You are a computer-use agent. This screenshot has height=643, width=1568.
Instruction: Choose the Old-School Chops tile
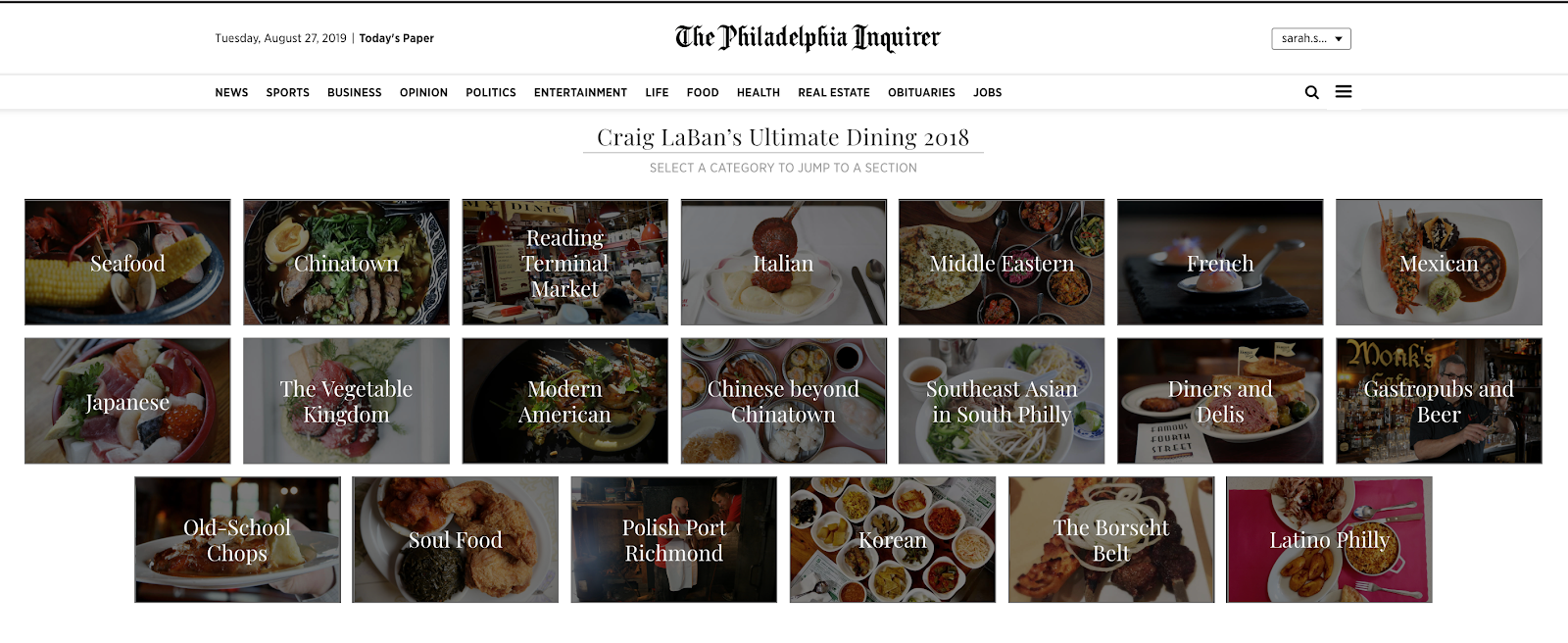pyautogui.click(x=238, y=540)
